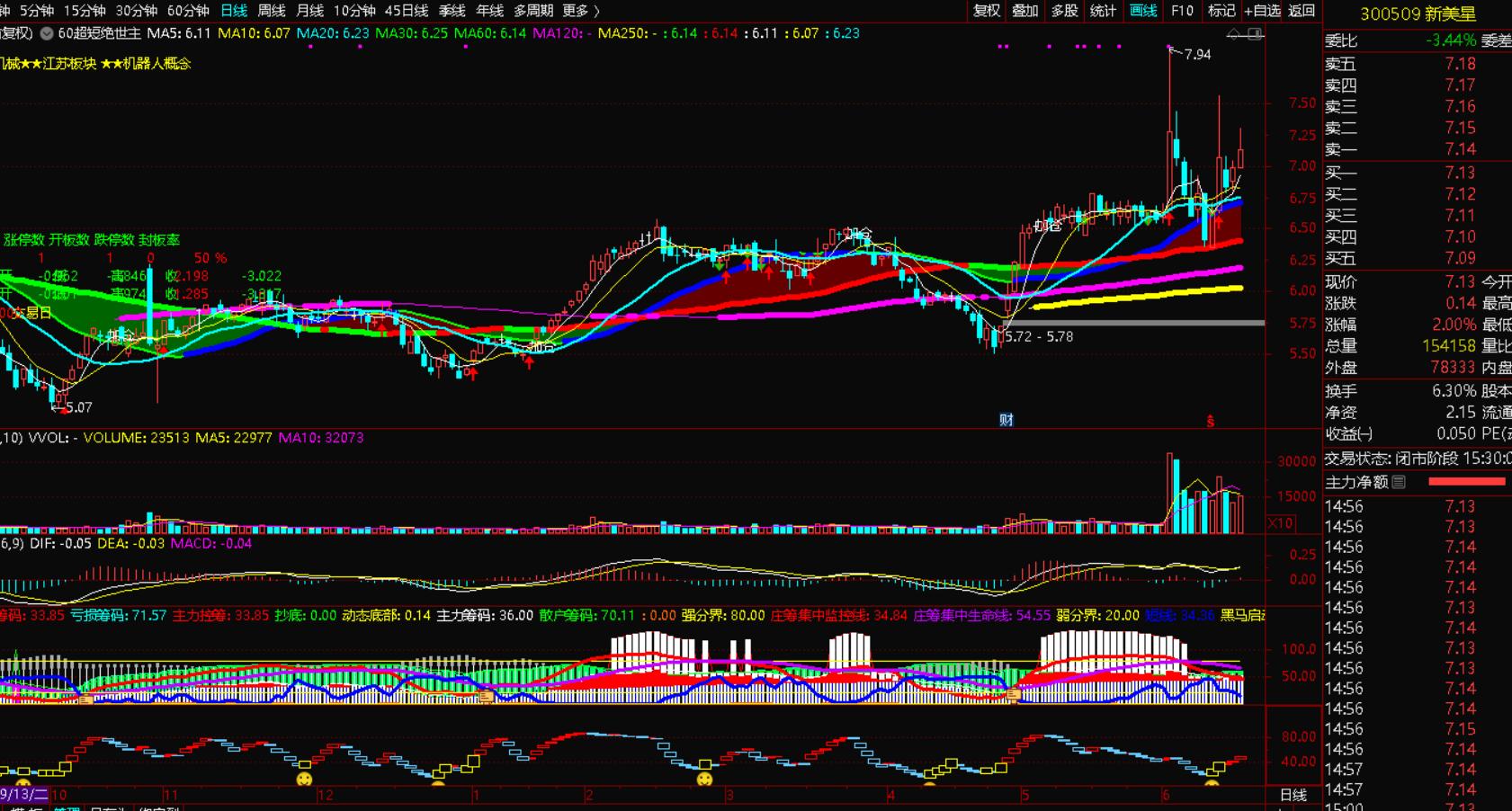Open the 主力净额 list icon
Screen dimensions: 1512x811
click(1399, 482)
